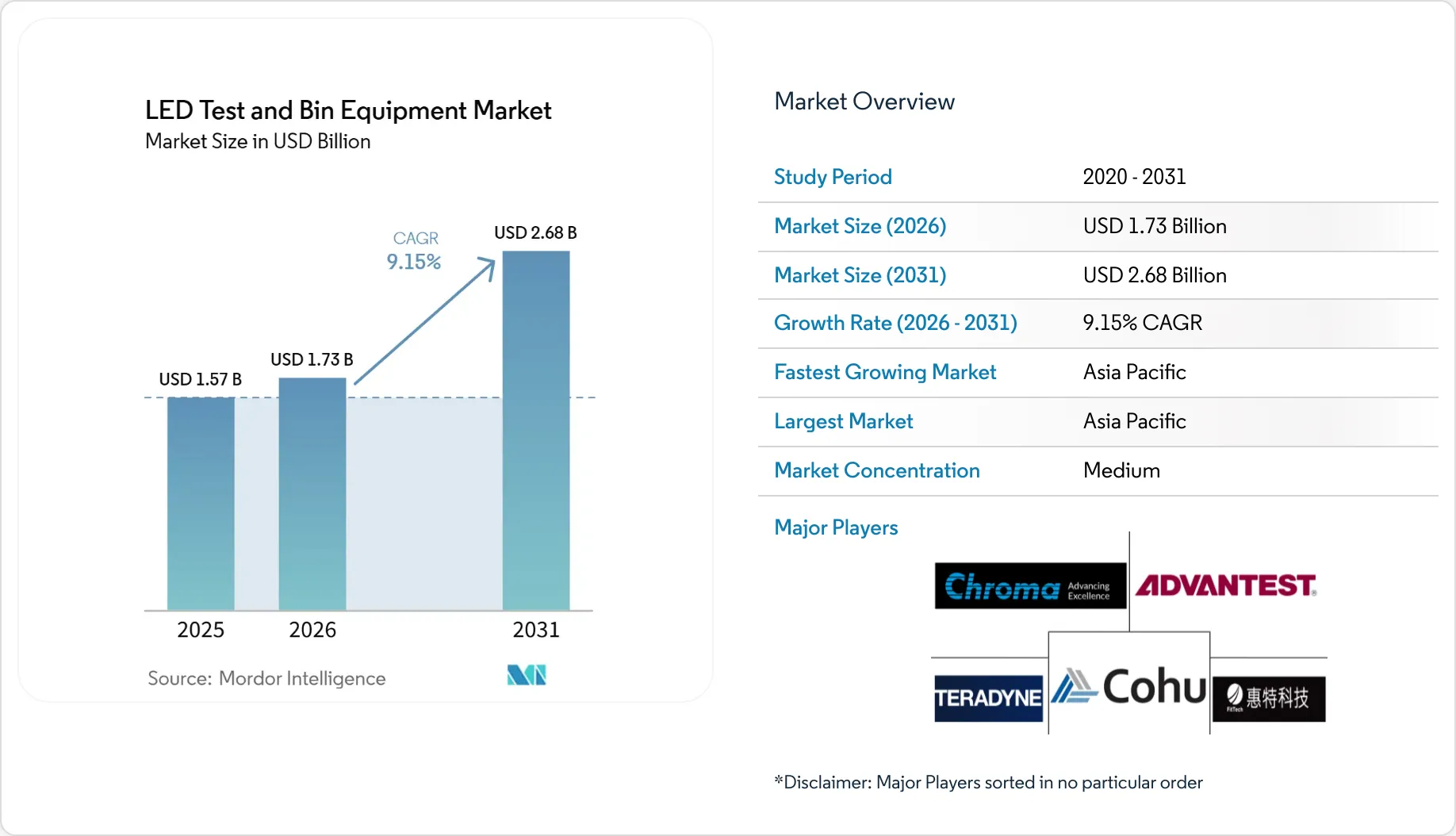Viewport: 1456px width, 836px height.
Task: Click the Advantest logo
Action: pyautogui.click(x=1226, y=585)
